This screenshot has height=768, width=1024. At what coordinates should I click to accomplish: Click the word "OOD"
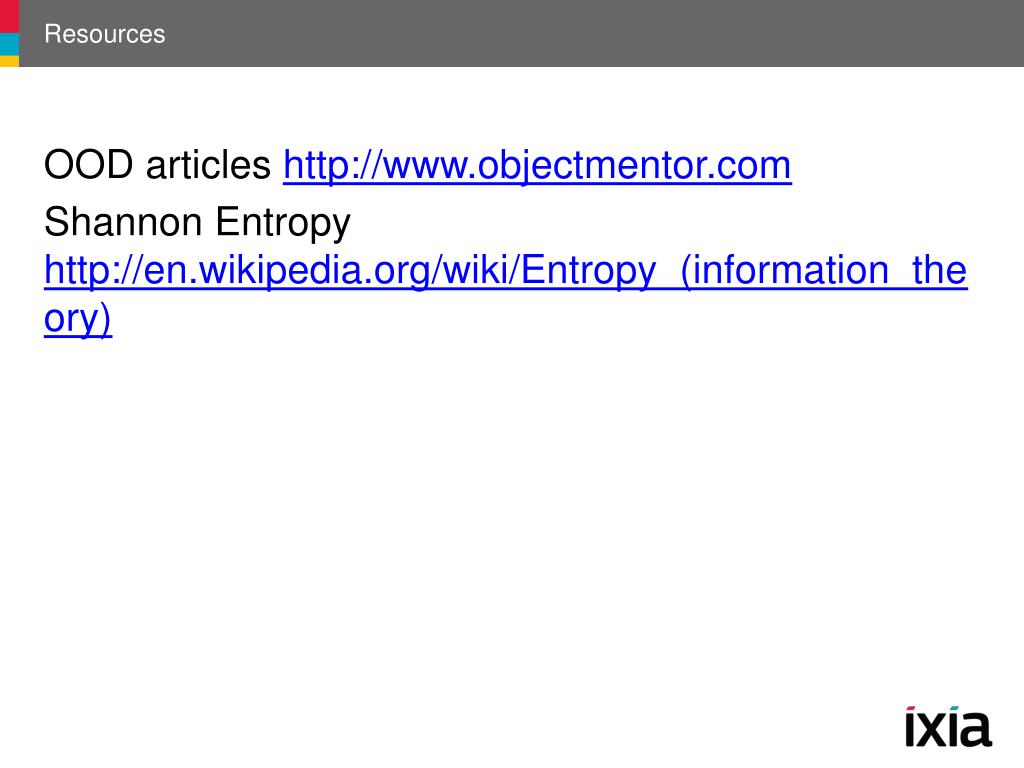point(88,165)
